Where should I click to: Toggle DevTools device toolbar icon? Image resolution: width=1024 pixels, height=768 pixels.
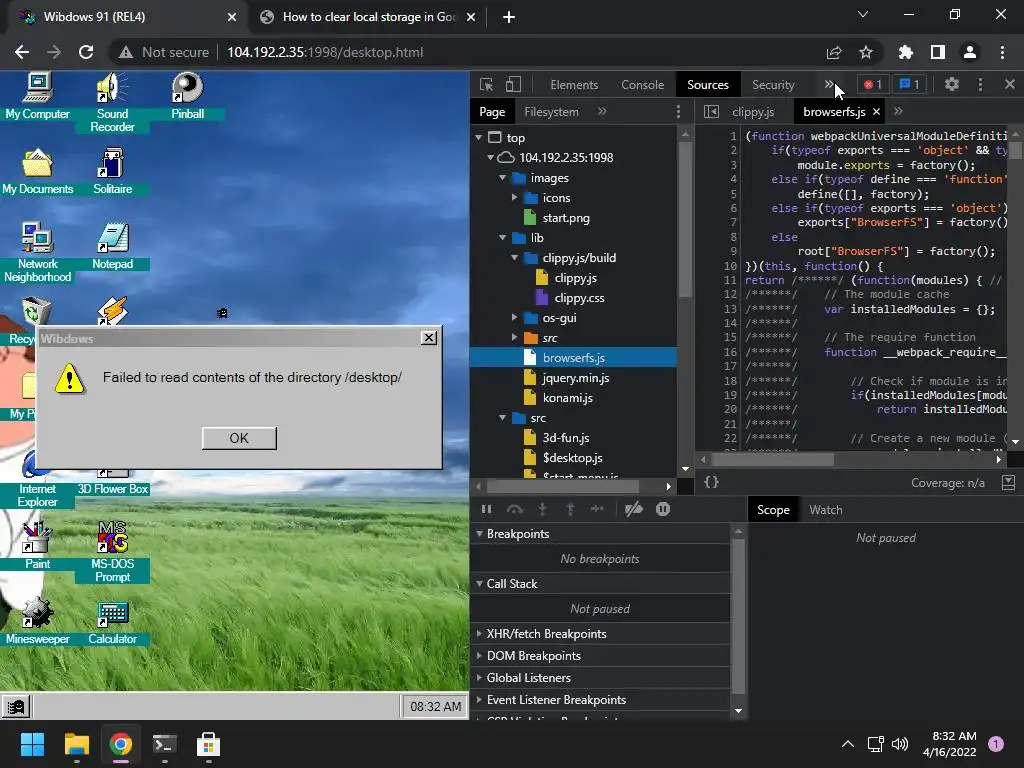click(513, 85)
